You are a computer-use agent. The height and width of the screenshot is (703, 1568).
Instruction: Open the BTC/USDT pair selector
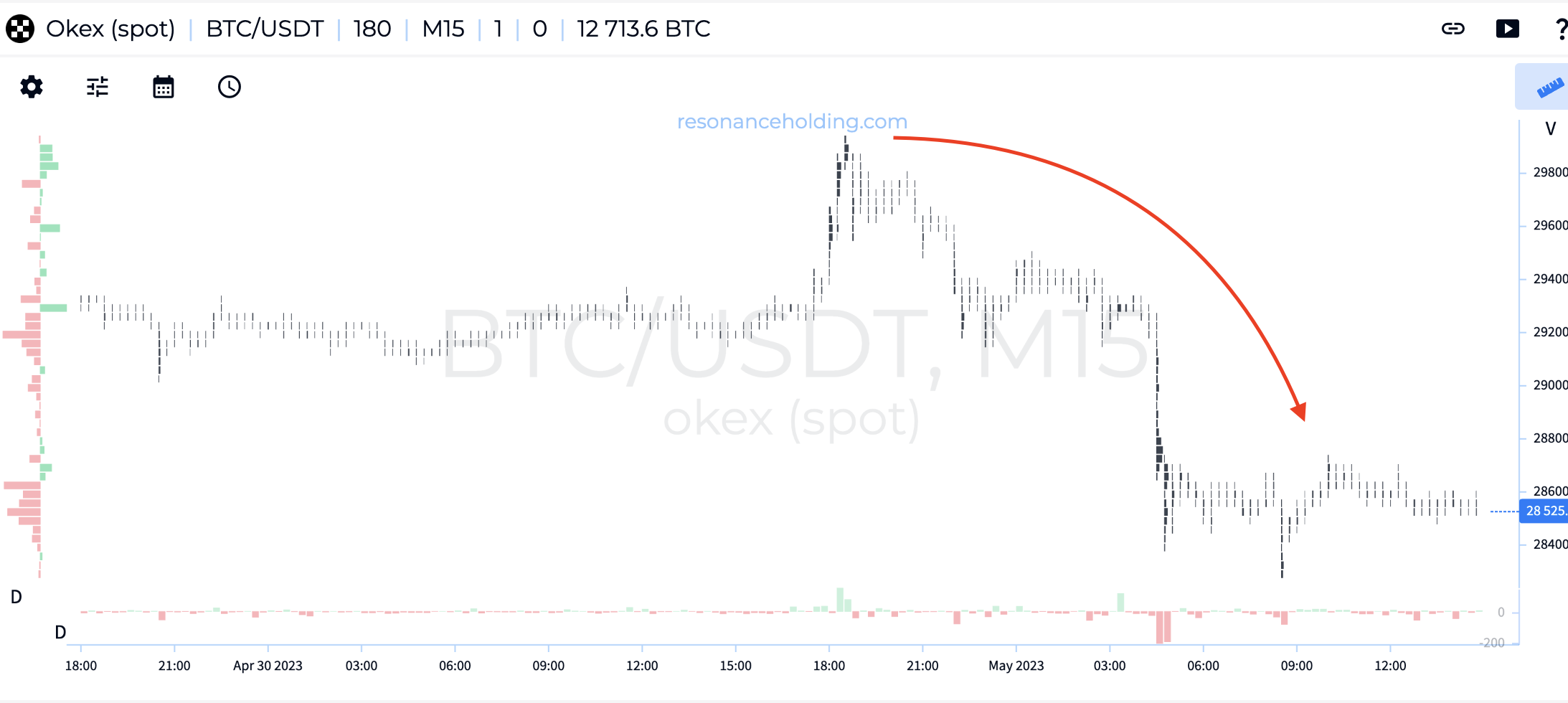point(265,29)
